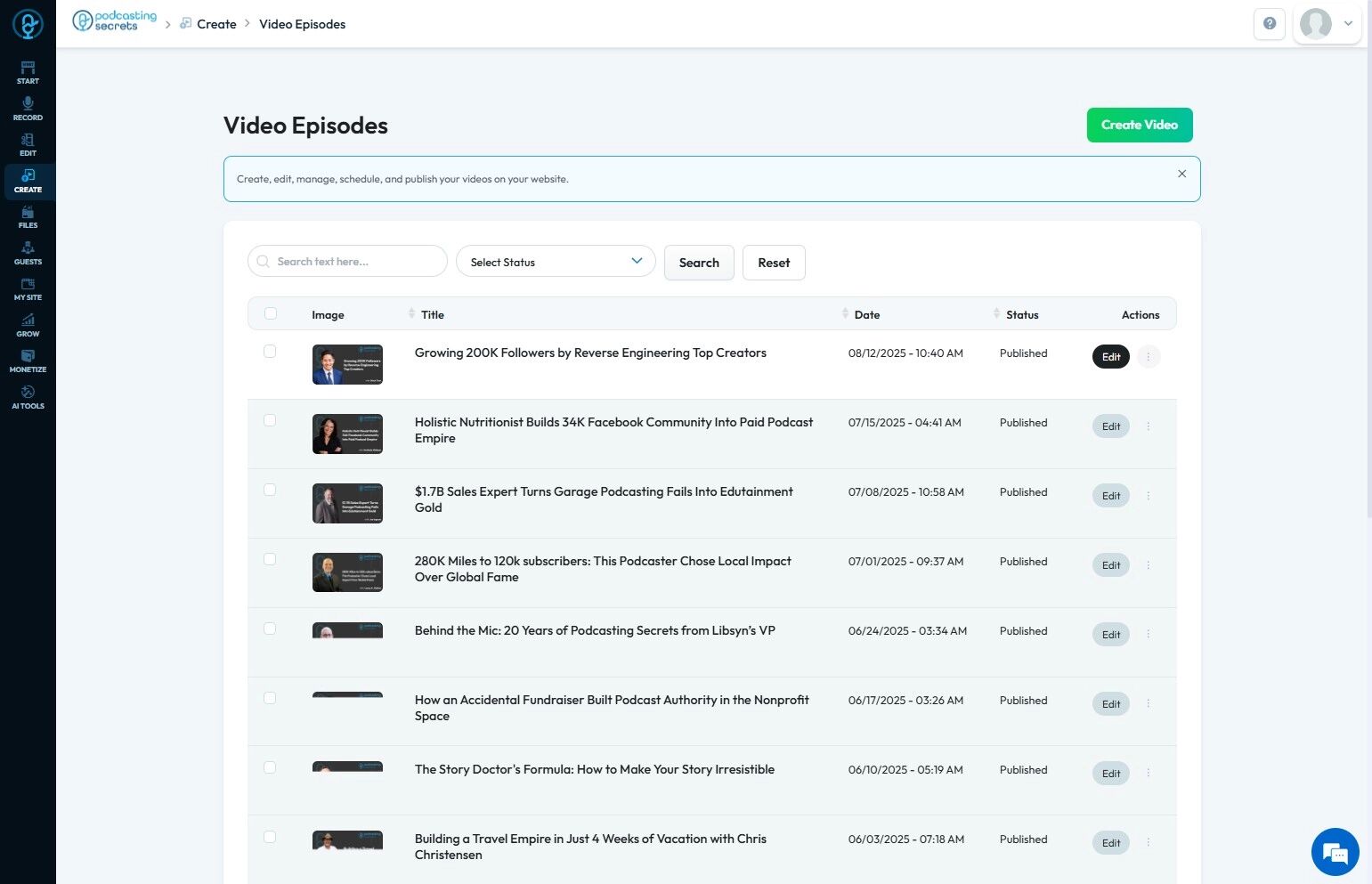Tick the select-all checkbox in table header
1372x884 pixels.
pyautogui.click(x=271, y=313)
